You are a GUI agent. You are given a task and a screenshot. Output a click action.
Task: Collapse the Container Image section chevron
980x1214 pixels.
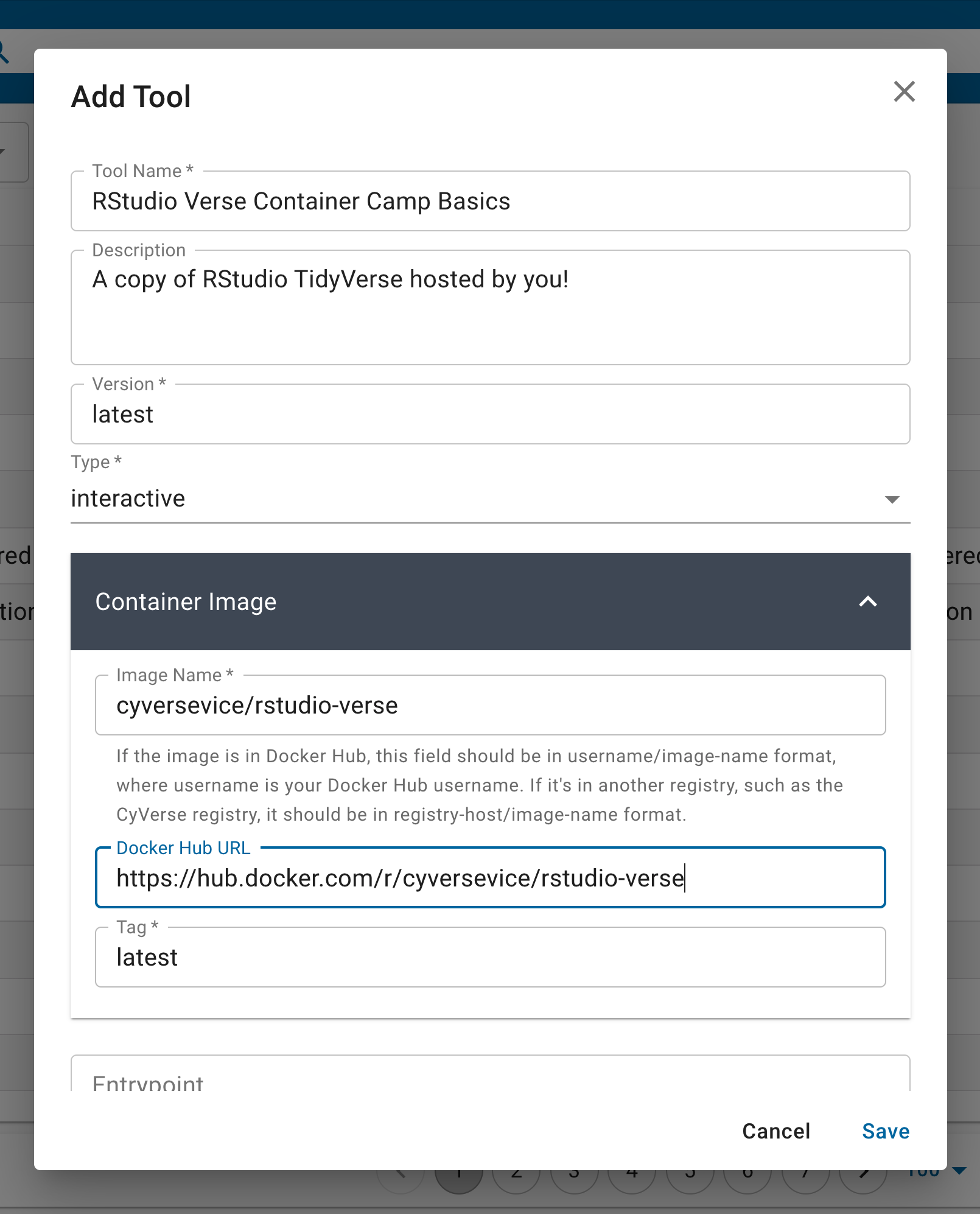(867, 602)
